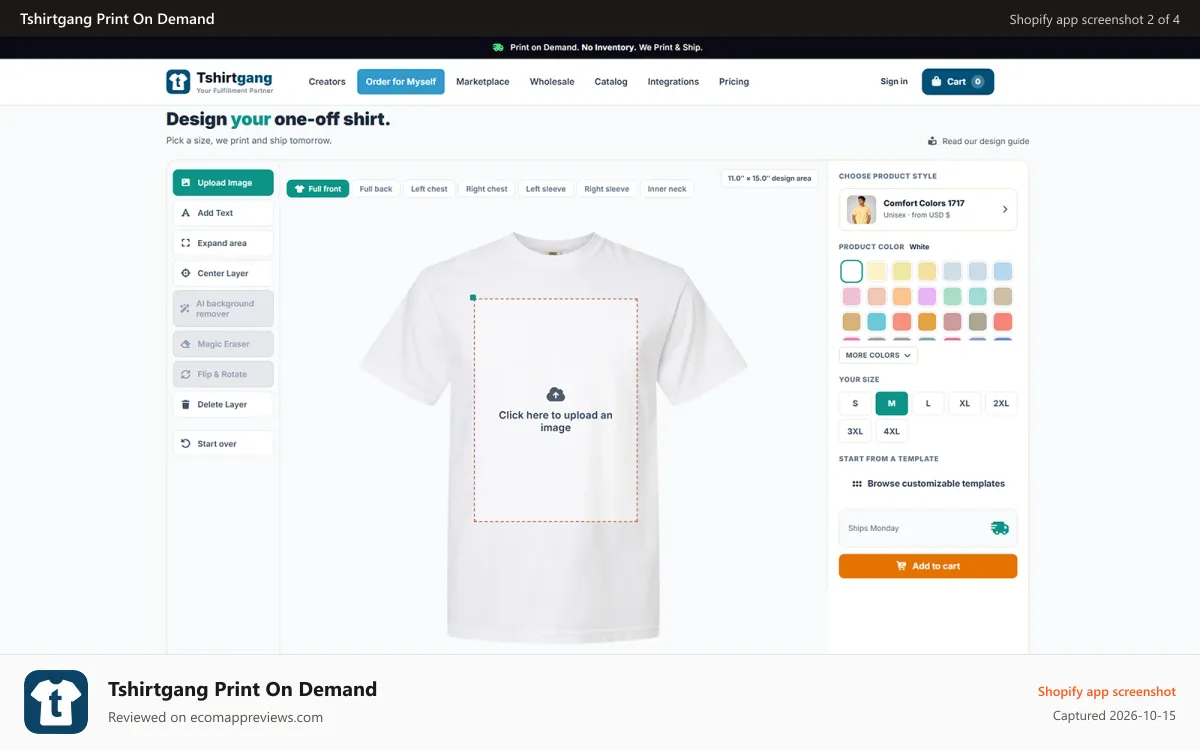Select the Add Text tool
This screenshot has height=750, width=1200.
[223, 213]
